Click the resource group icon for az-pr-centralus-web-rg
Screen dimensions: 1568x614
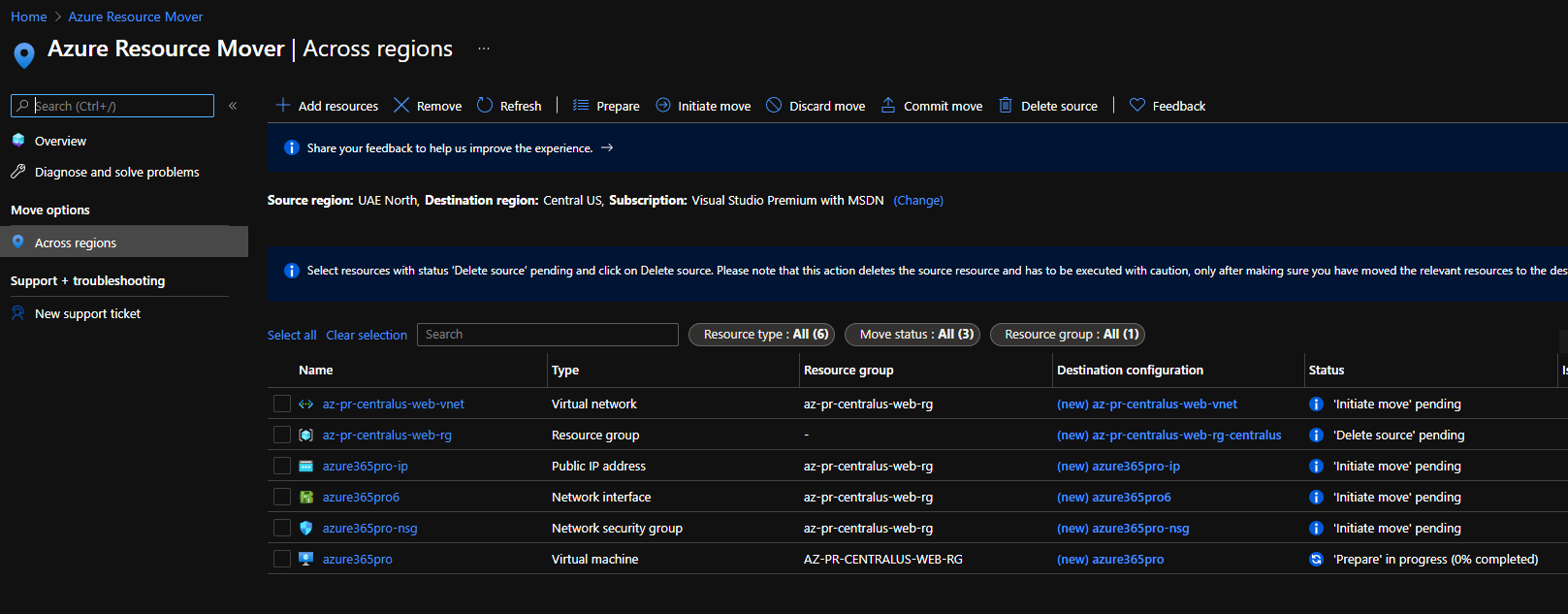coord(306,436)
